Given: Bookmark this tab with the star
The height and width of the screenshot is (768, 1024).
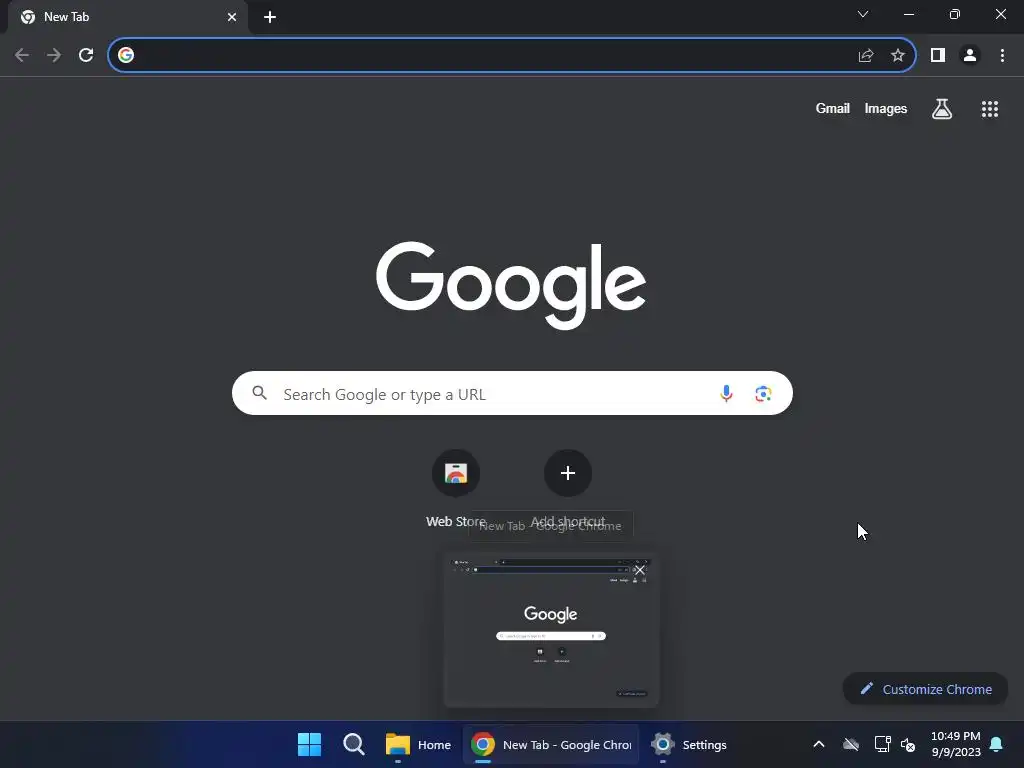Looking at the screenshot, I should coord(898,55).
